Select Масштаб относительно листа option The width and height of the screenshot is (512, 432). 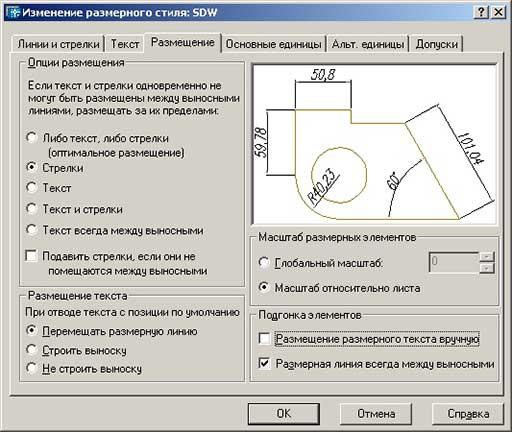pos(264,287)
